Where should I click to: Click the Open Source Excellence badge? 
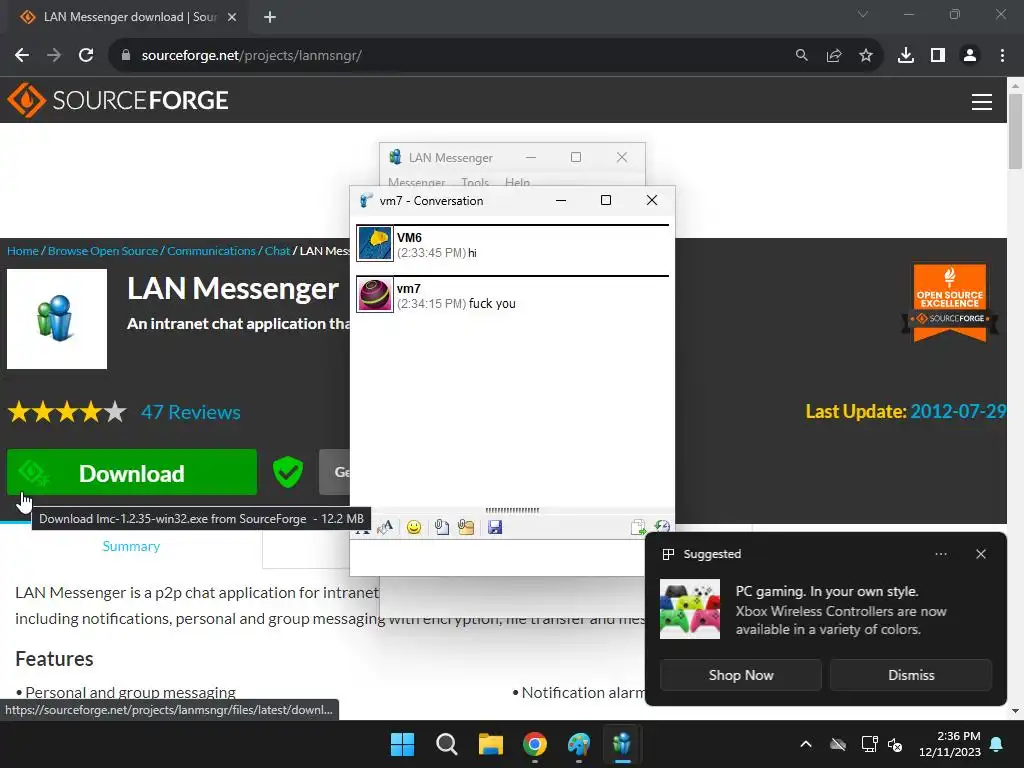pos(950,302)
